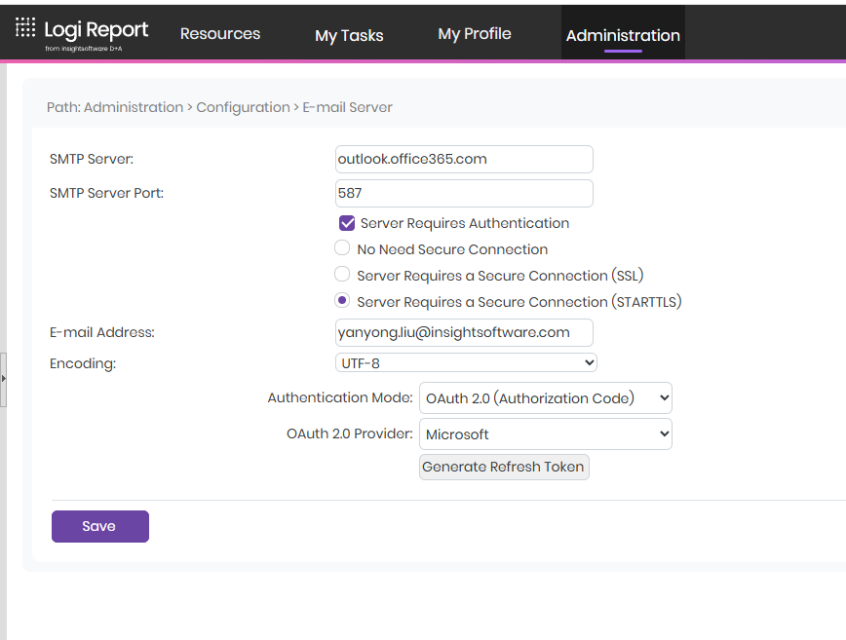This screenshot has width=846, height=640.
Task: Focus the SMTP Server text field
Action: [x=464, y=159]
